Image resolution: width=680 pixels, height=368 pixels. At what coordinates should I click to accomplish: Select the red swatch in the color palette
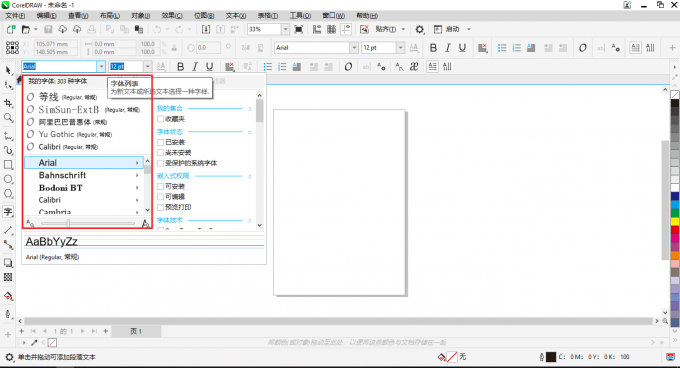pos(675,230)
